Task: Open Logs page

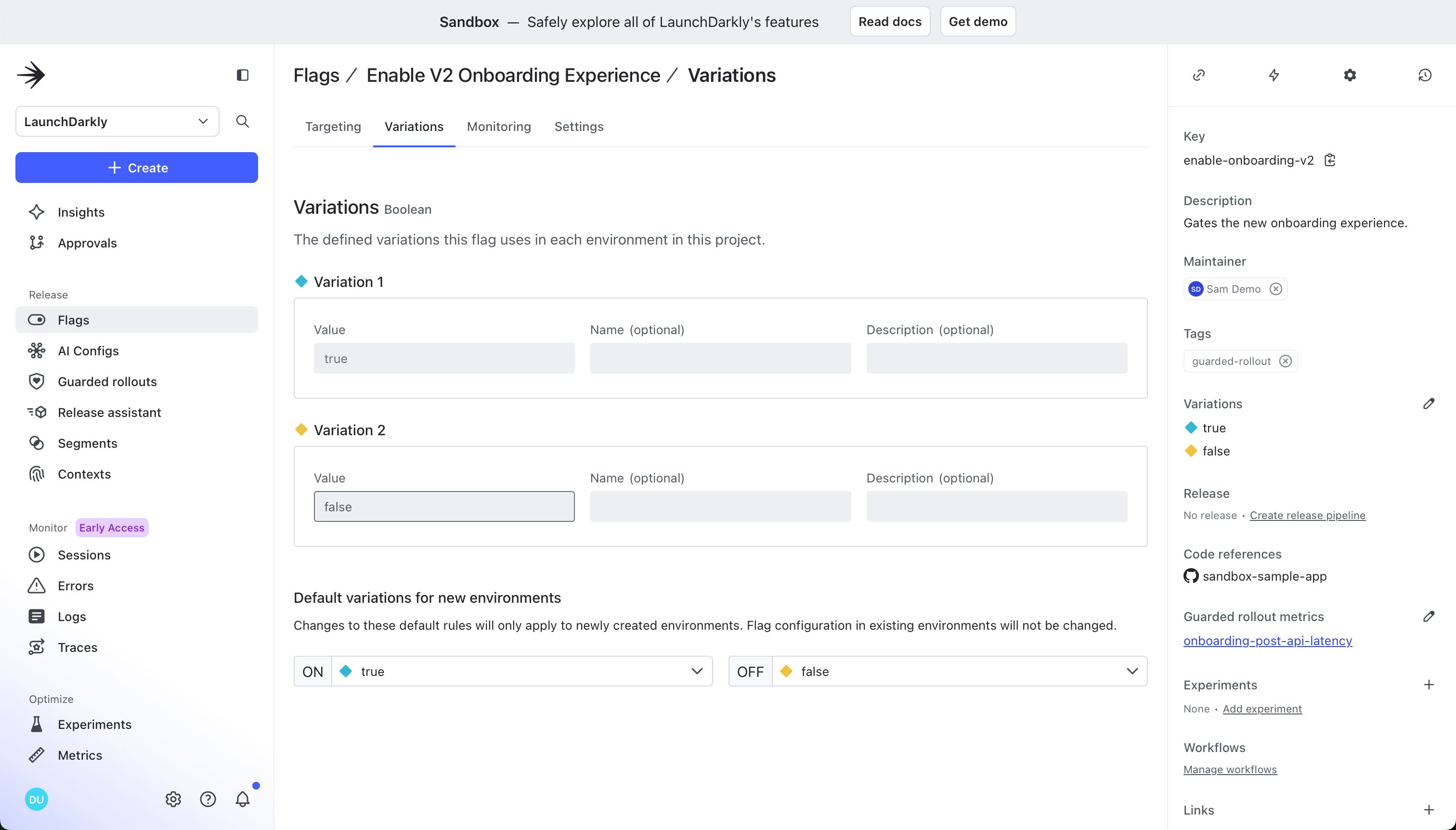Action: [137, 616]
